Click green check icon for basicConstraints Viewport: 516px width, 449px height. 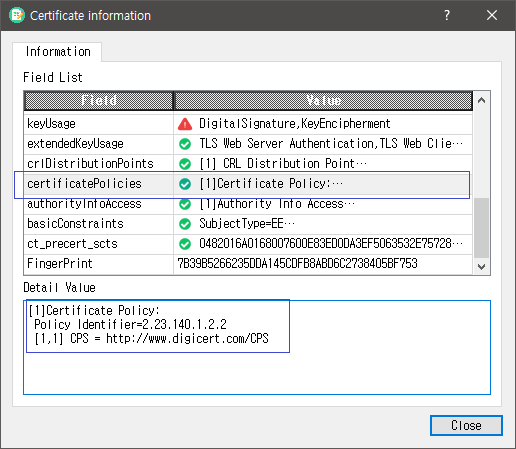pyautogui.click(x=185, y=224)
